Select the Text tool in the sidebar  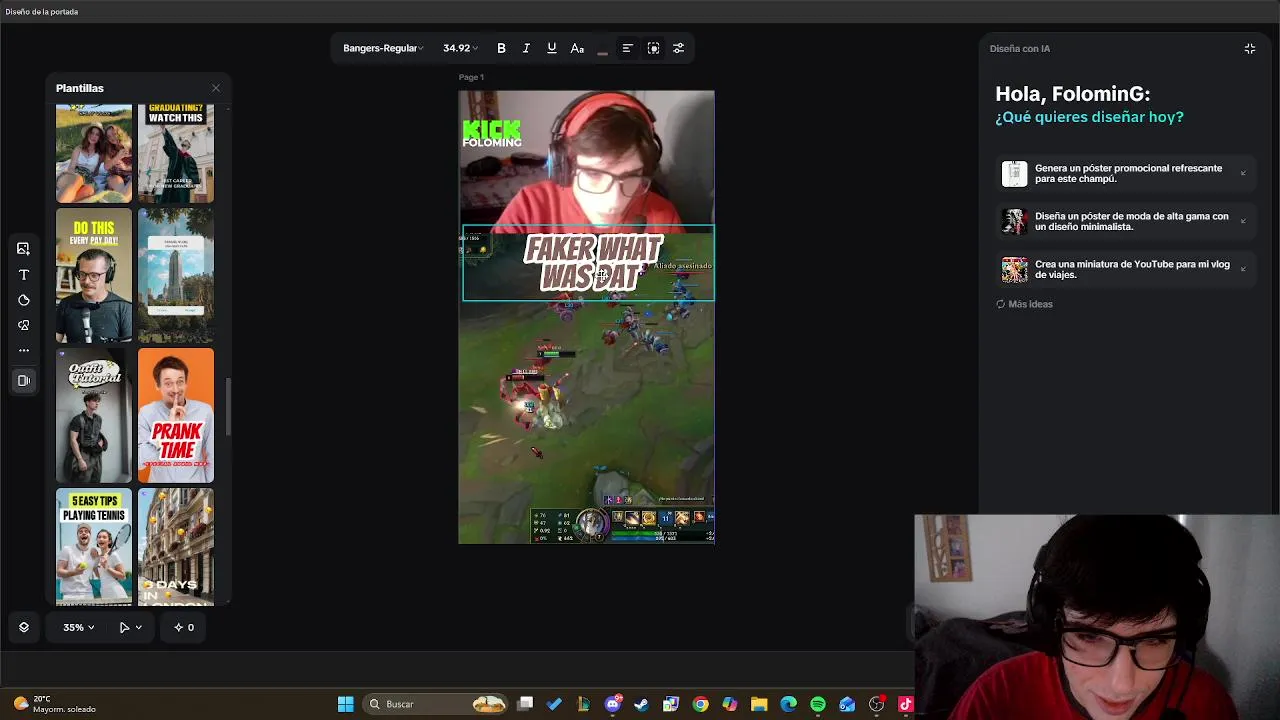click(24, 274)
